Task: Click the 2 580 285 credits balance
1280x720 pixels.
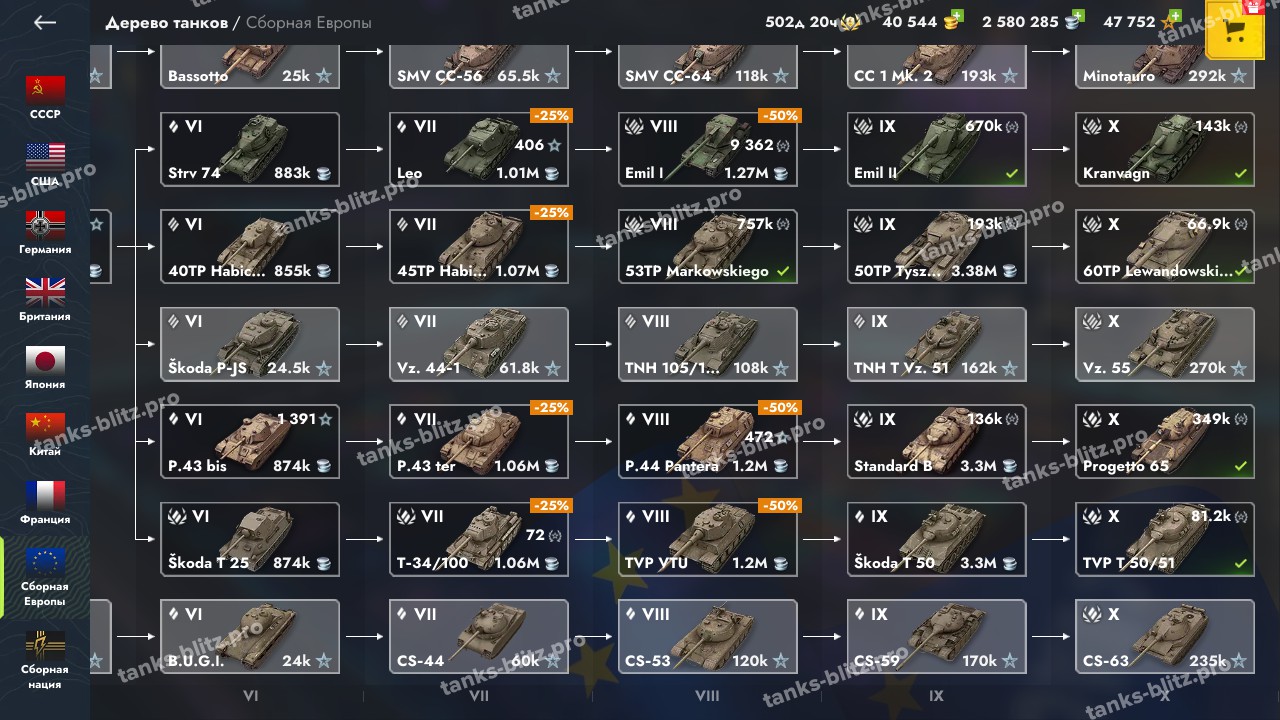Action: (x=1020, y=22)
